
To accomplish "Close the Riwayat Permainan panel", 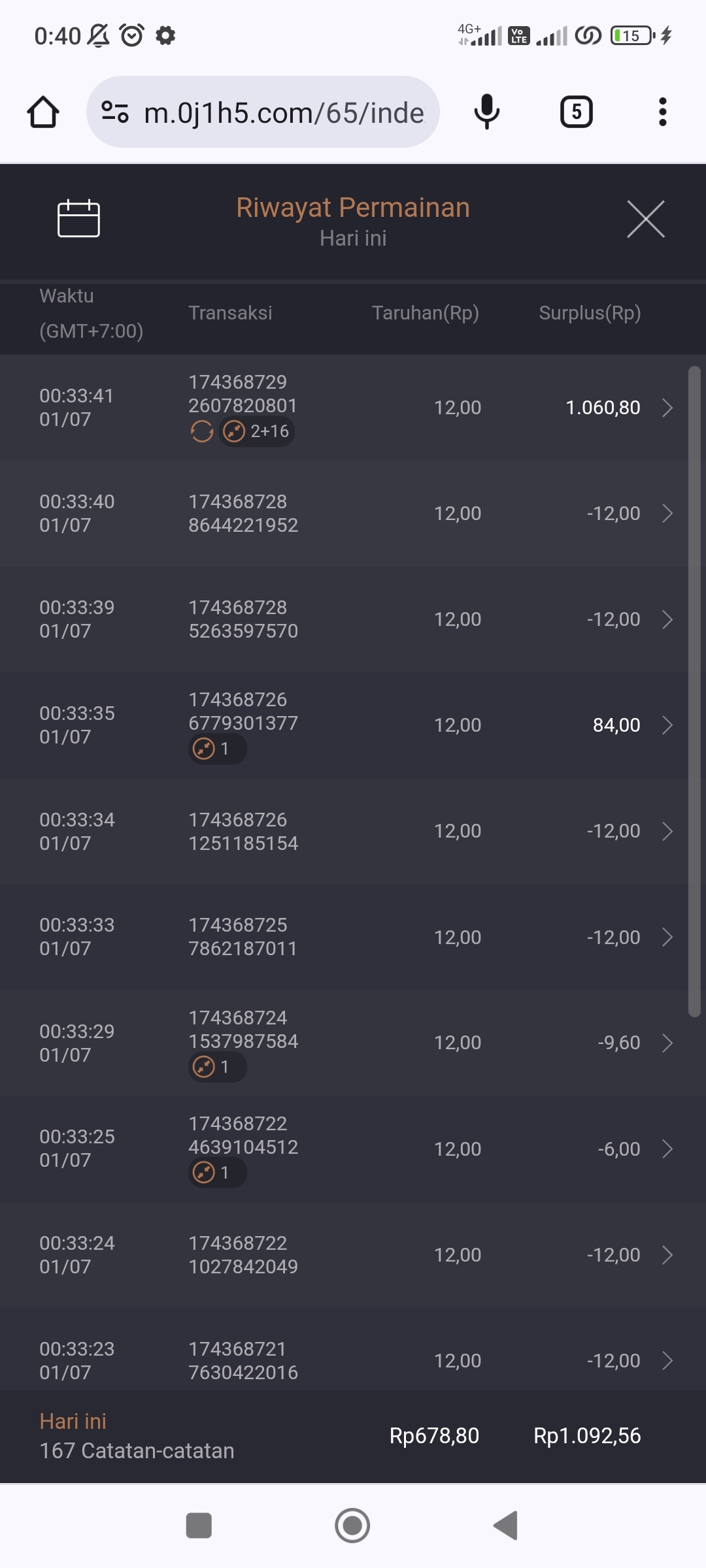I will 645,219.
